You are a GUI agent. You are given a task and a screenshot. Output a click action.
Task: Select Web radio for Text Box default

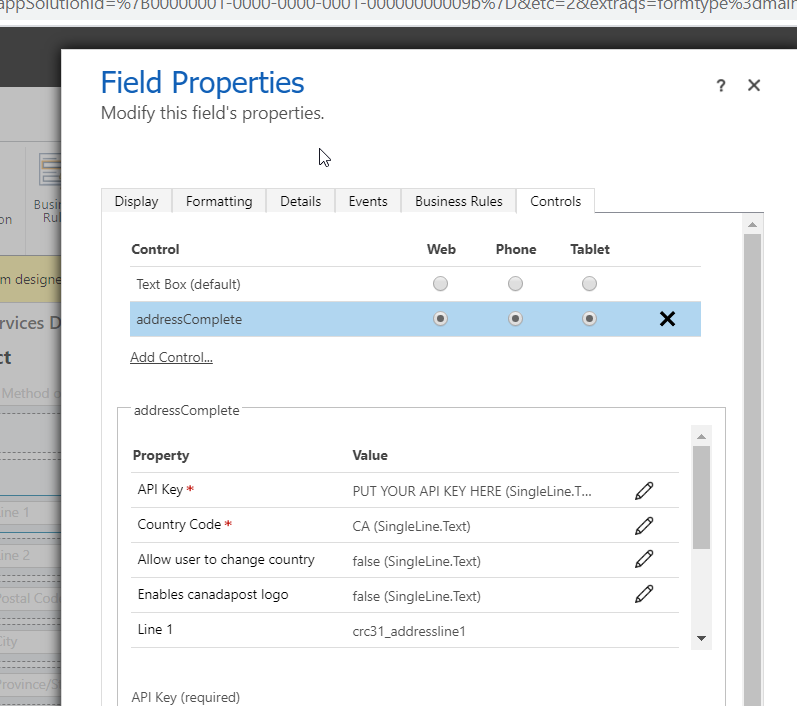(440, 284)
